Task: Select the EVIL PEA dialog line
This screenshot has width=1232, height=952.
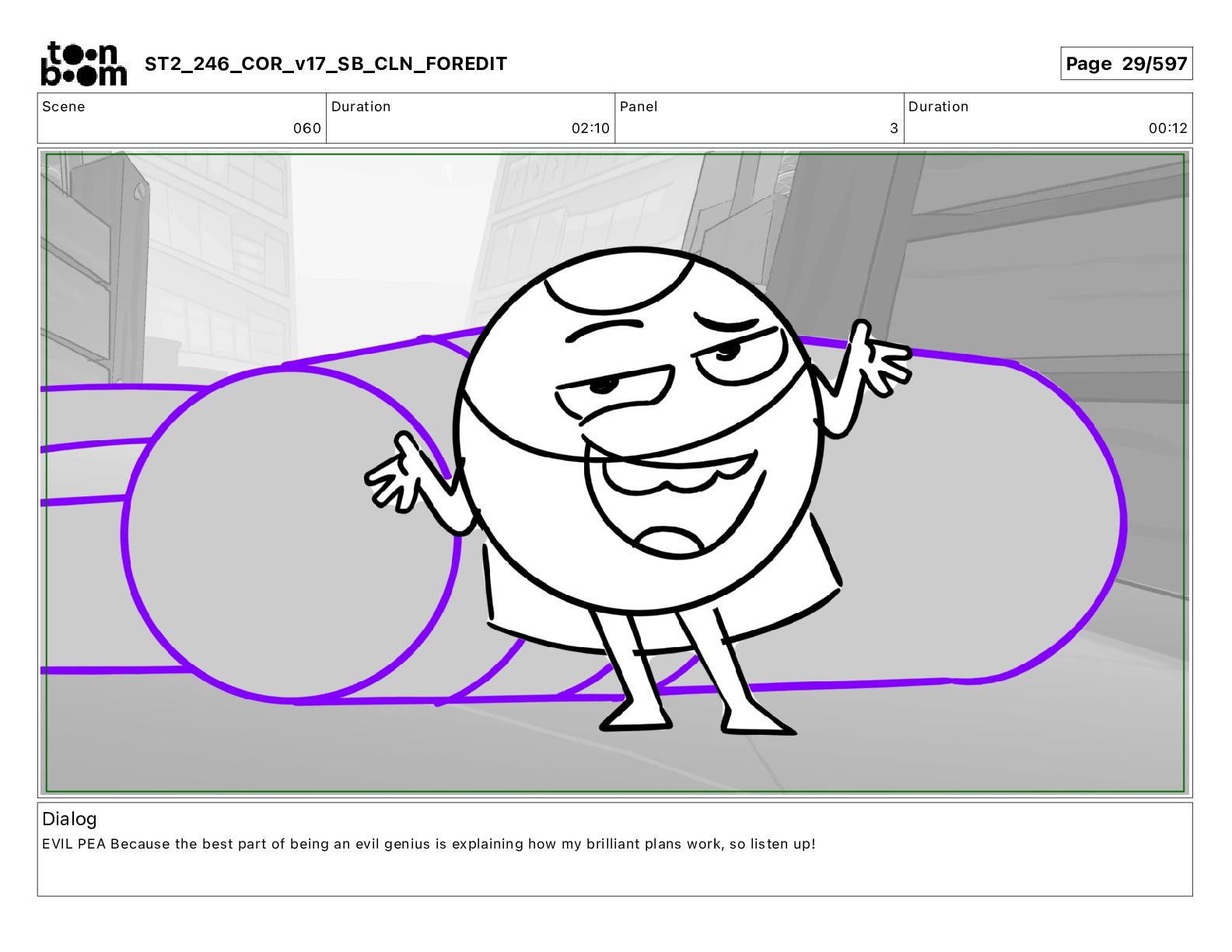Action: pyautogui.click(x=429, y=844)
